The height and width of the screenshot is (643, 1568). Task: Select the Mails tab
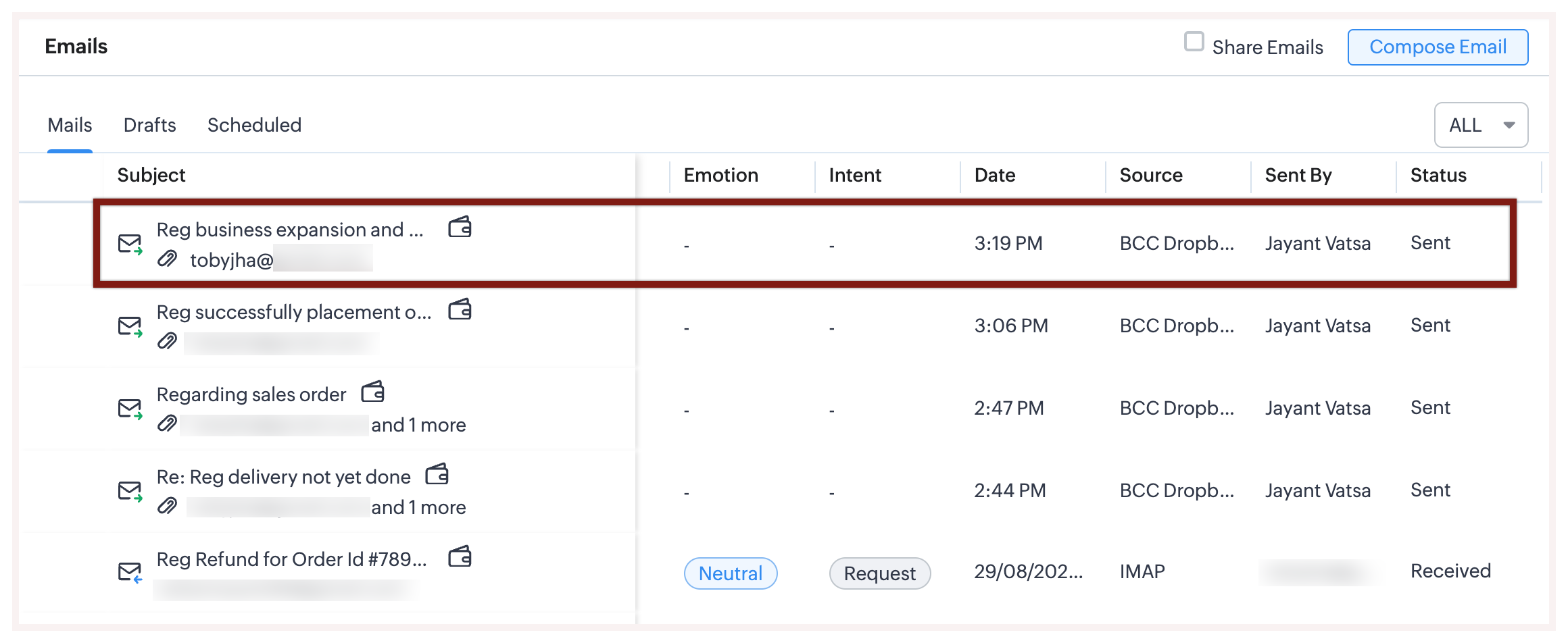(70, 125)
